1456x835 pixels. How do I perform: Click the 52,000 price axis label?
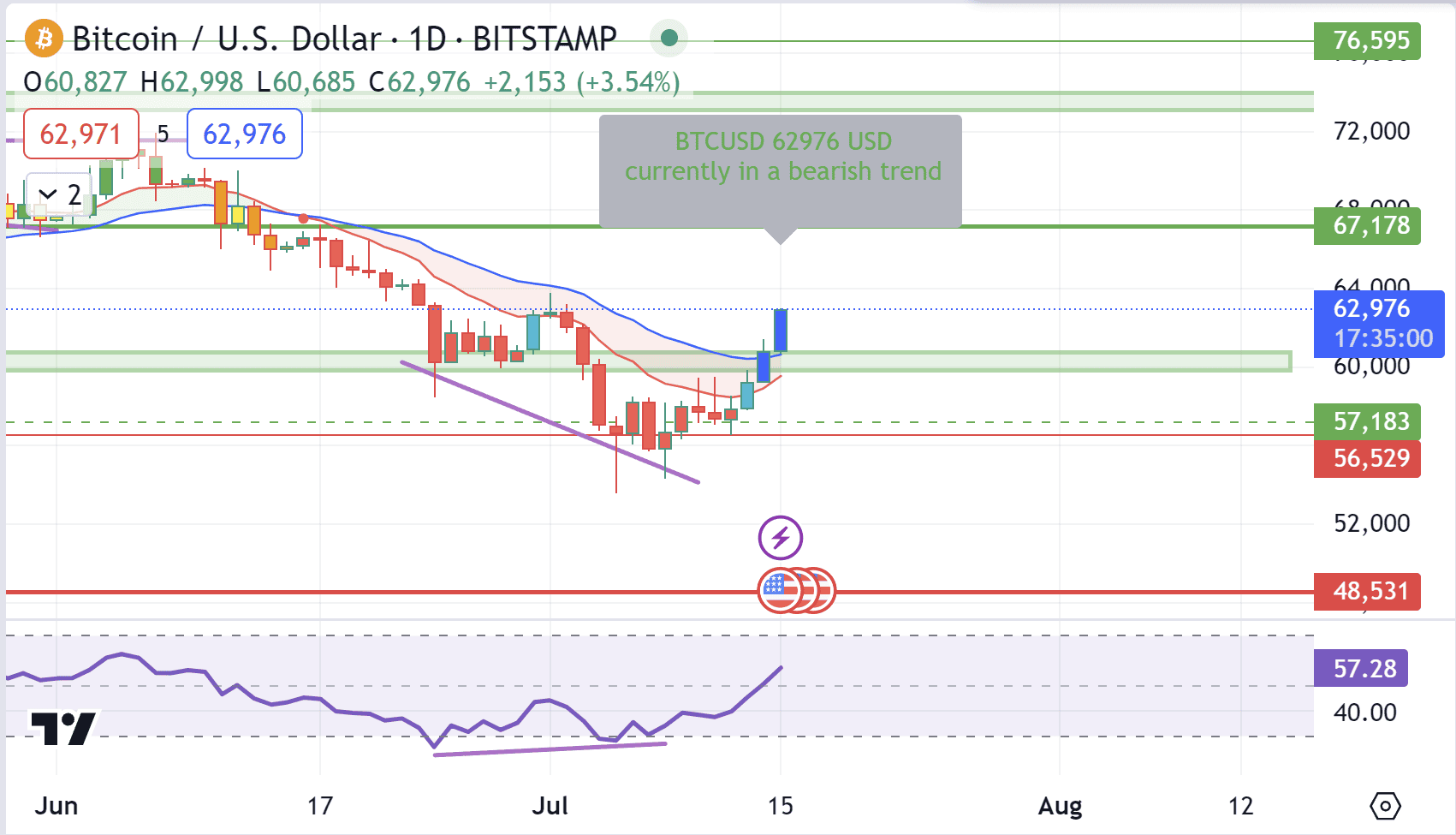tap(1371, 523)
